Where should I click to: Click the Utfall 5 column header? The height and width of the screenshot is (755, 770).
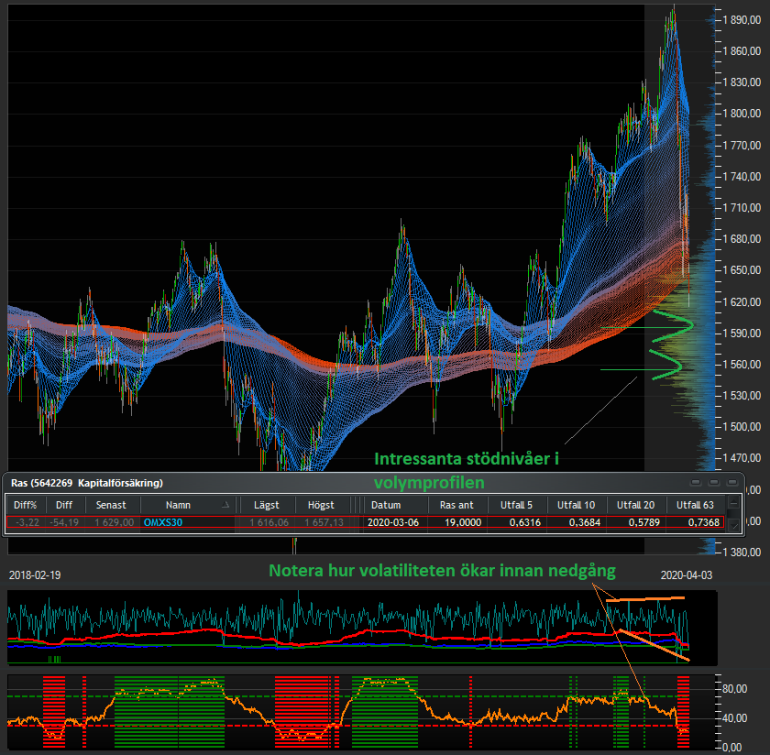(x=516, y=505)
